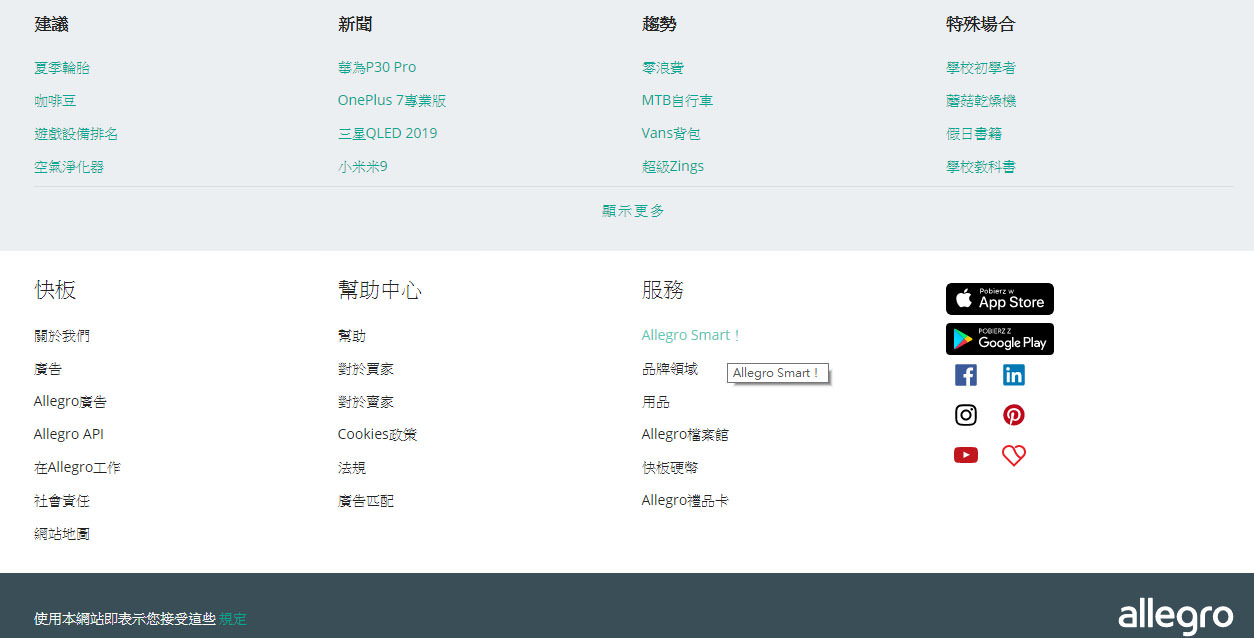The image size is (1254, 638).
Task: Click the red heart icon
Action: tap(1014, 456)
